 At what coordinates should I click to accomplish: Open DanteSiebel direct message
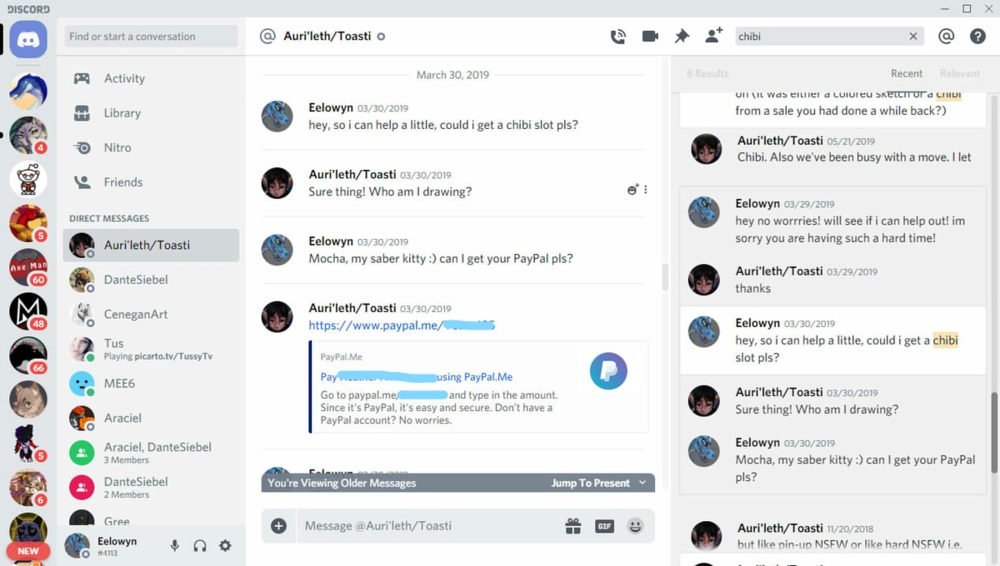pyautogui.click(x=151, y=279)
